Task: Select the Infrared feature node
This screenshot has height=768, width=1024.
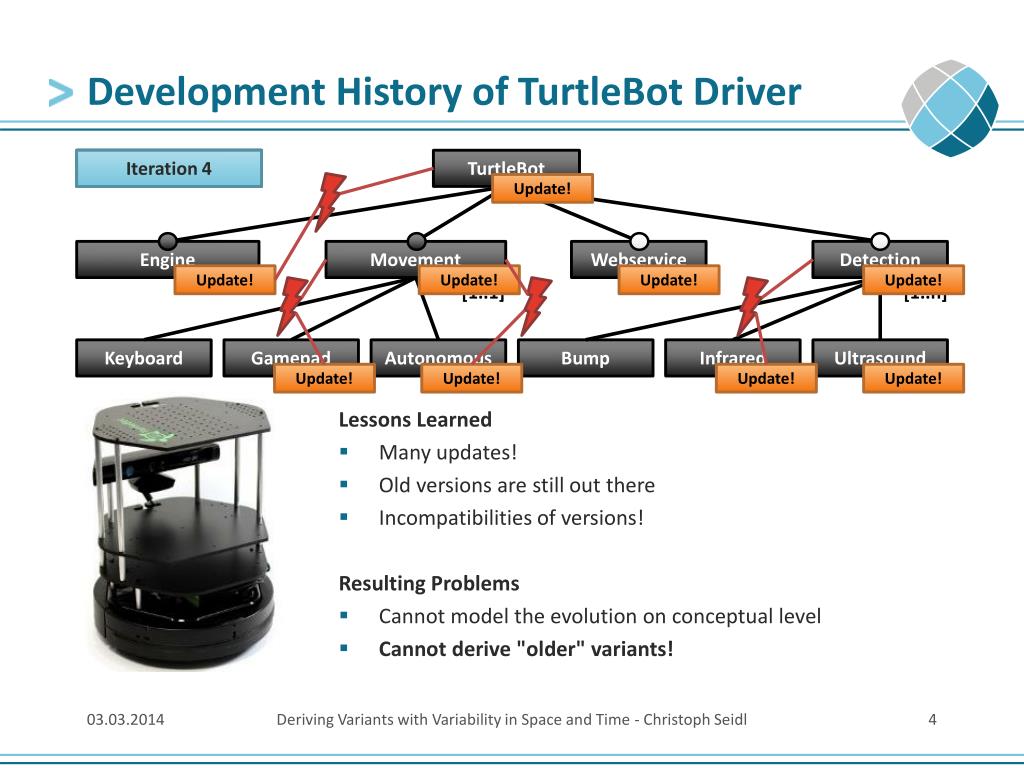Action: point(733,358)
